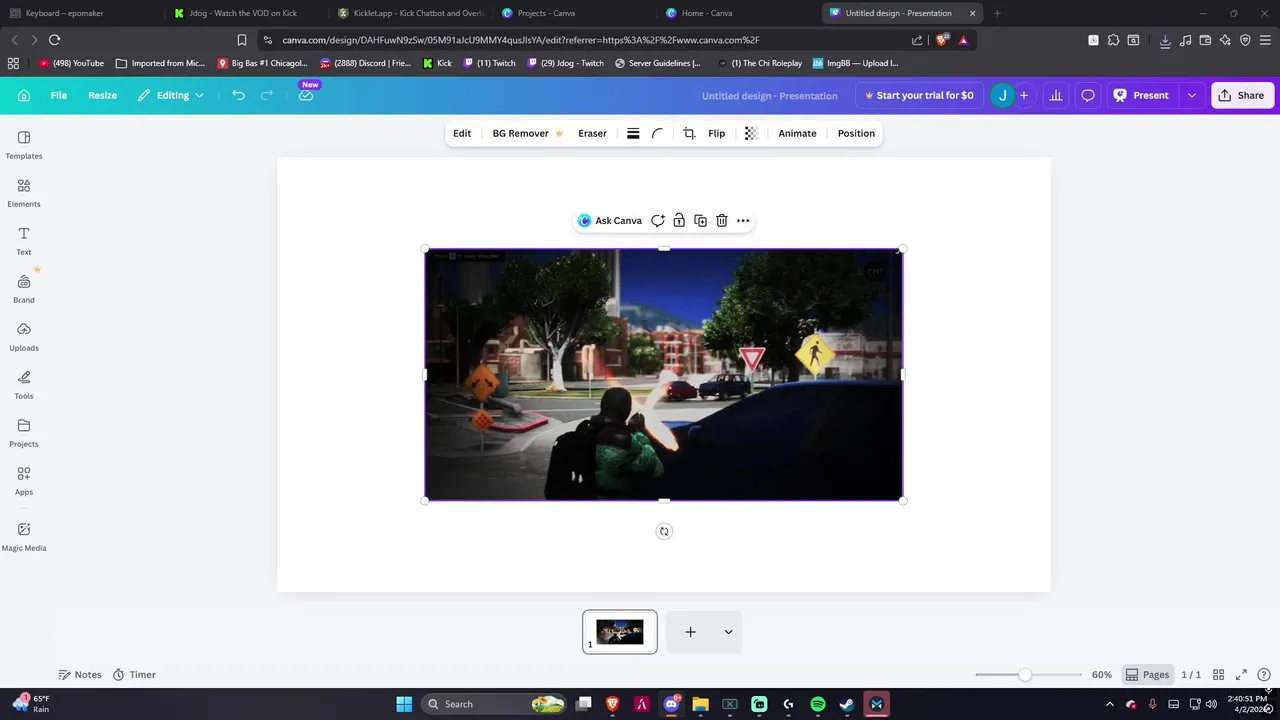
Task: Expand the Present options arrow
Action: coord(1191,95)
